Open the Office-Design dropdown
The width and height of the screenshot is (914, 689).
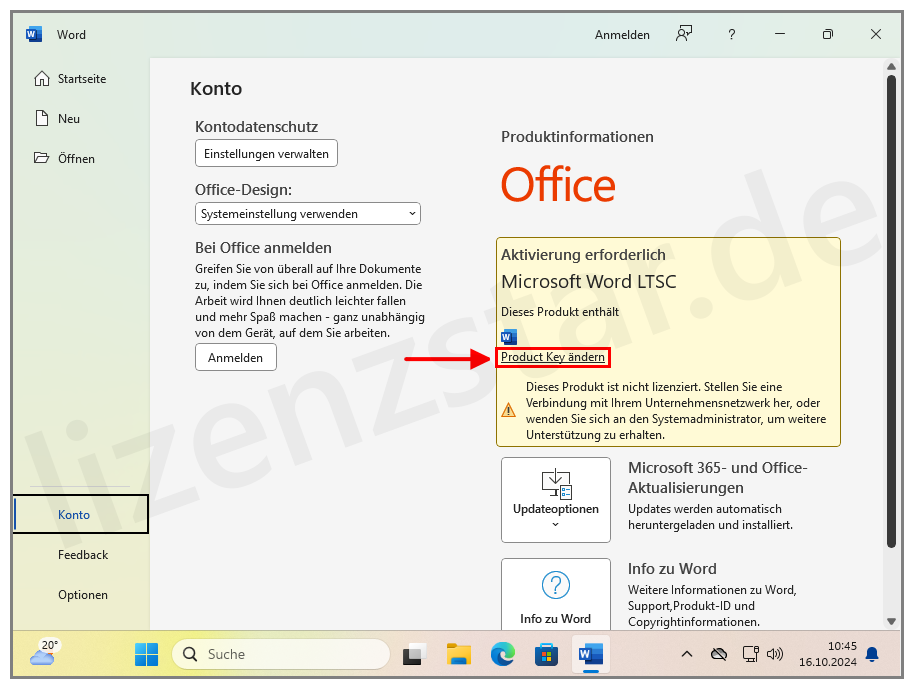tap(308, 214)
